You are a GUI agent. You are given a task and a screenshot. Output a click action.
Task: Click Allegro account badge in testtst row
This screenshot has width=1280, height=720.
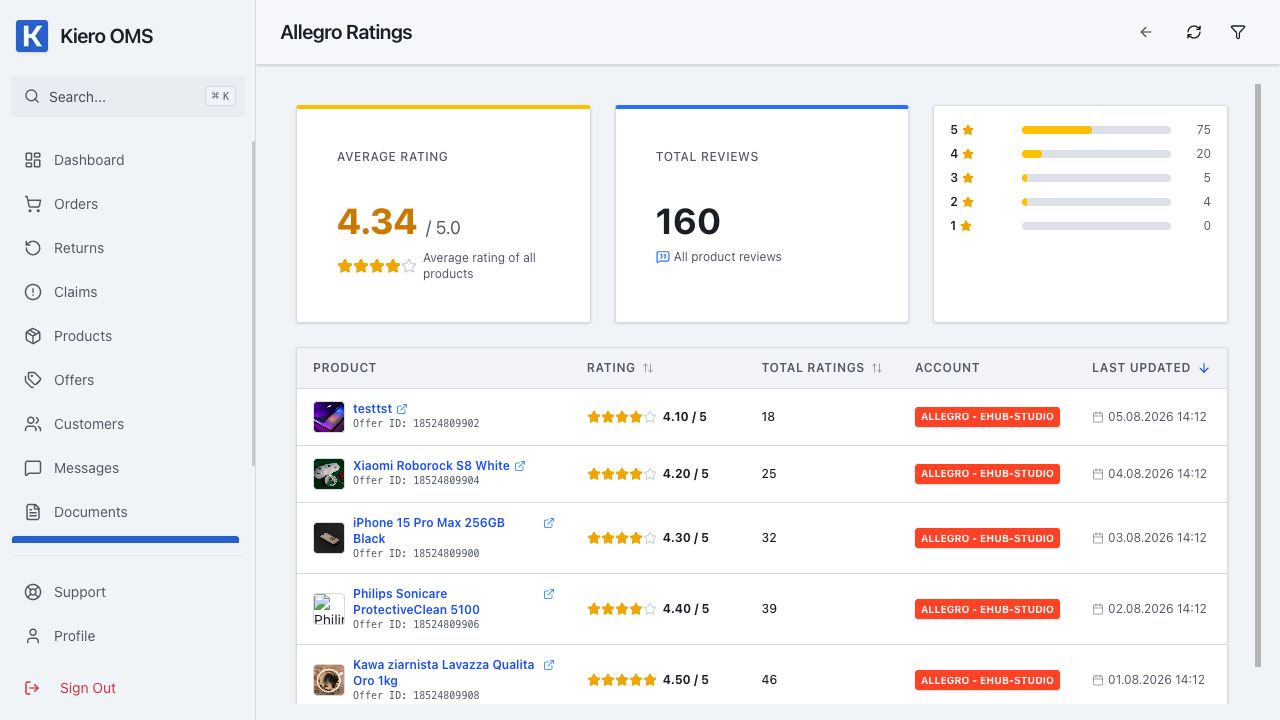point(987,417)
